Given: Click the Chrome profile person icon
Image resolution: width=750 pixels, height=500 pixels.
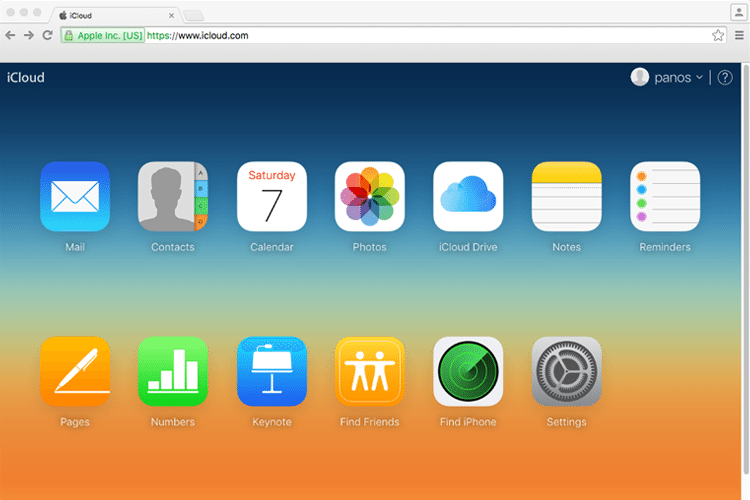Looking at the screenshot, I should coord(739,13).
